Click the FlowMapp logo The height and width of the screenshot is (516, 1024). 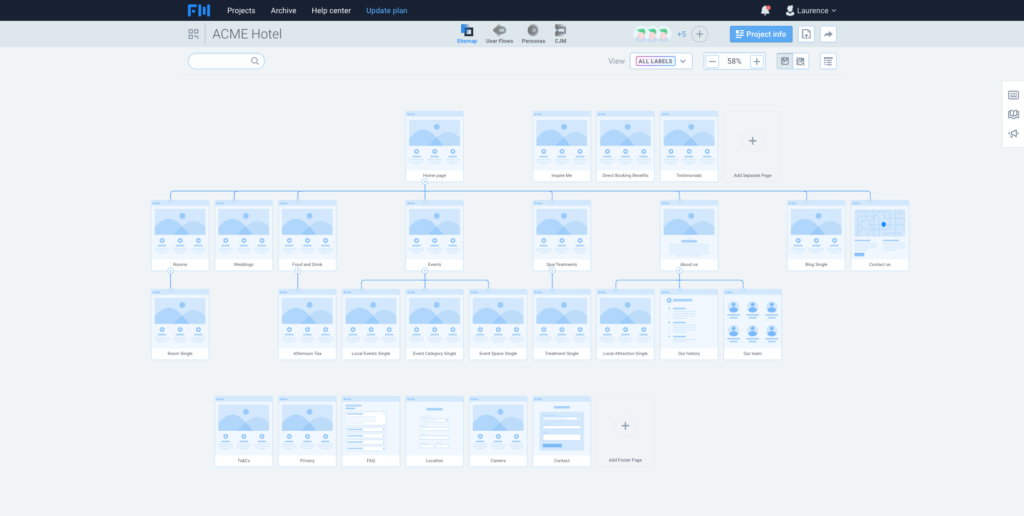(x=199, y=10)
